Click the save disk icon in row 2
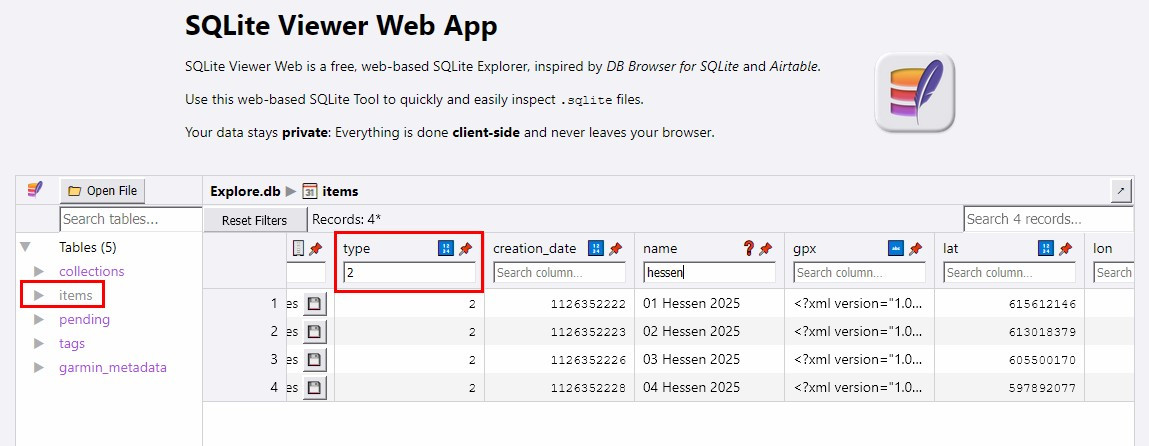Image resolution: width=1149 pixels, height=446 pixels. tap(314, 332)
